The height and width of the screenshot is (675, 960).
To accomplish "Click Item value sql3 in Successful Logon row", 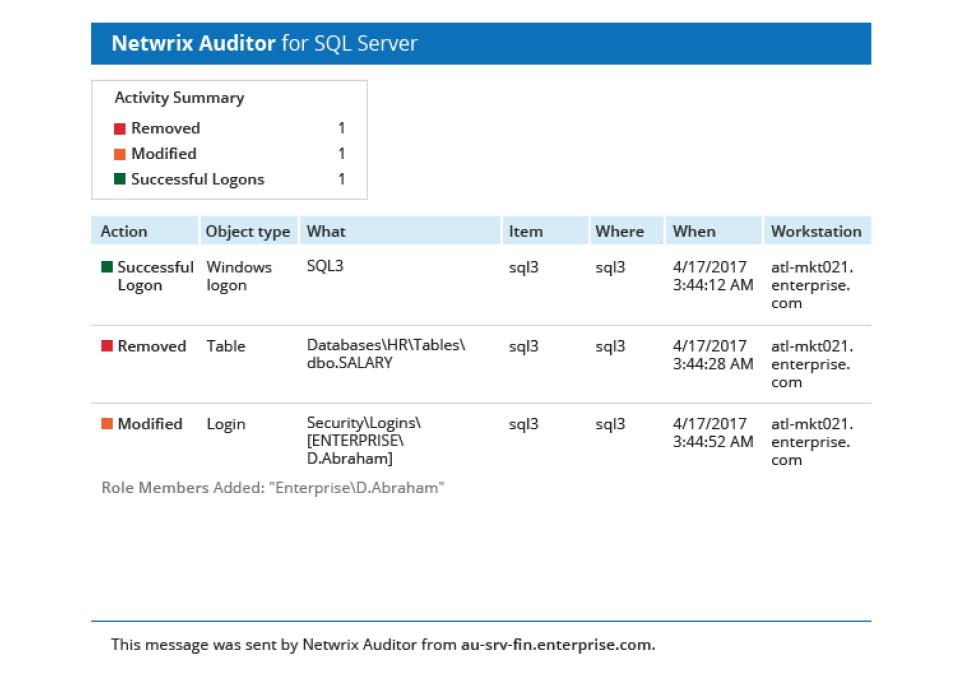I will pyautogui.click(x=523, y=268).
